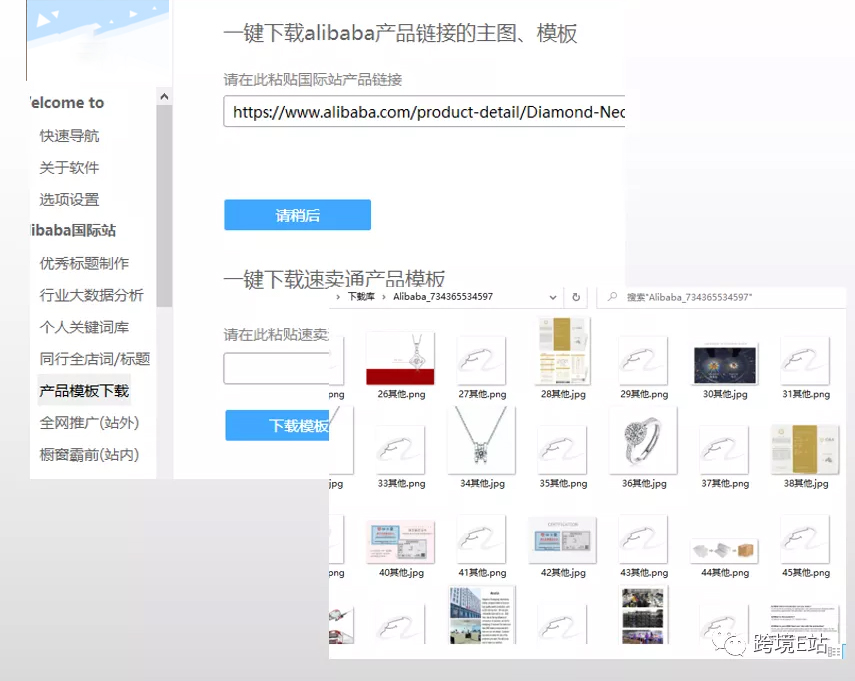Click 下载库 in the explorer breadcrumb

click(x=362, y=297)
